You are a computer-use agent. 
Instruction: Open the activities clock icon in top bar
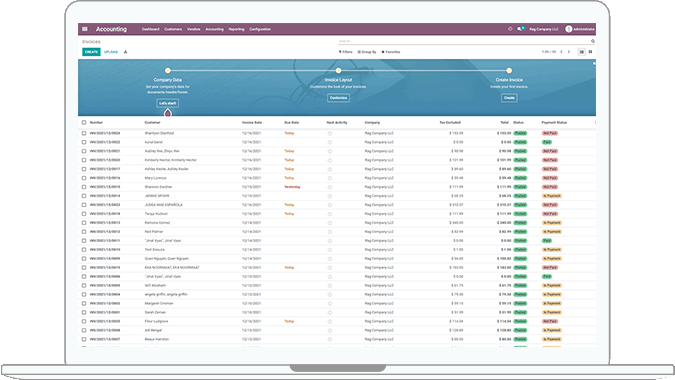[510, 29]
